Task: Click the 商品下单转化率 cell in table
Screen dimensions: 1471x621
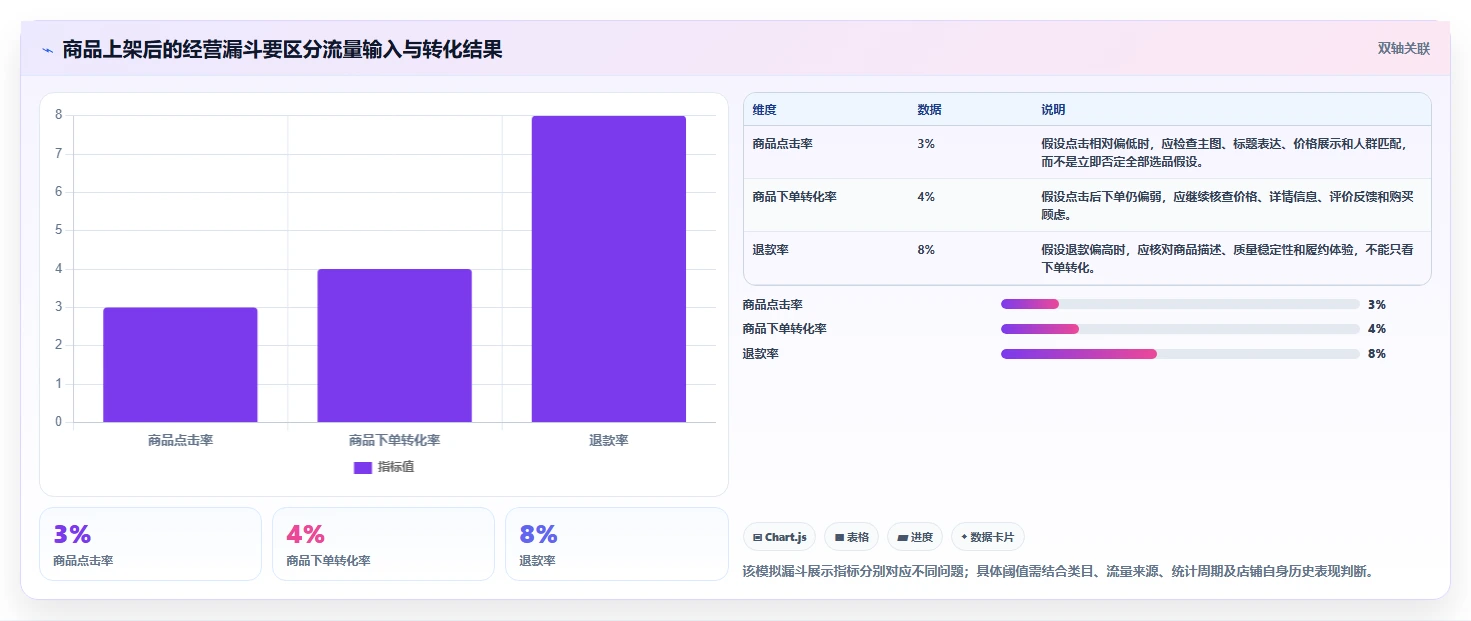Action: click(795, 197)
